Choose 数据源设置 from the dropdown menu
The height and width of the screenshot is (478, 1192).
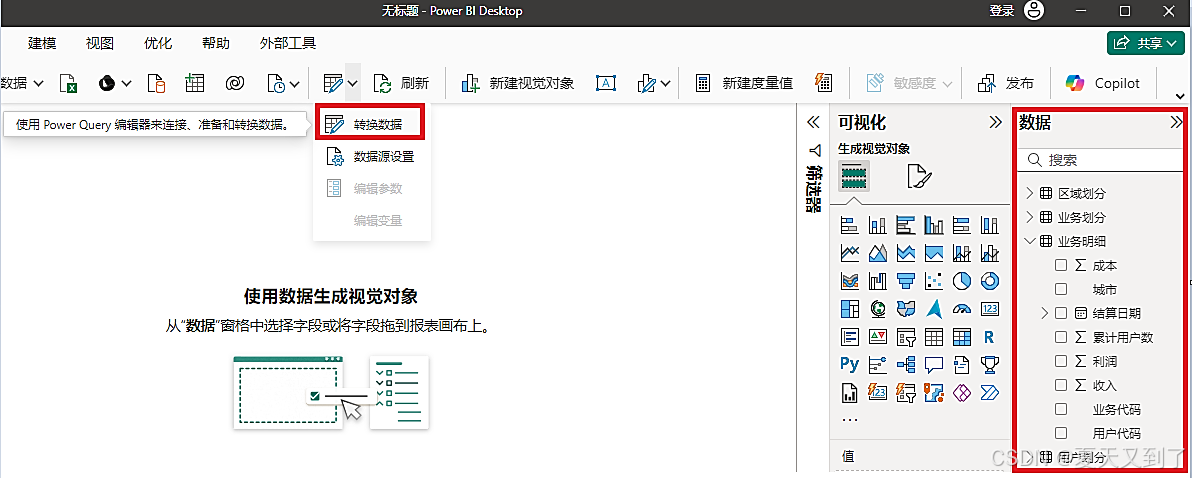372,157
